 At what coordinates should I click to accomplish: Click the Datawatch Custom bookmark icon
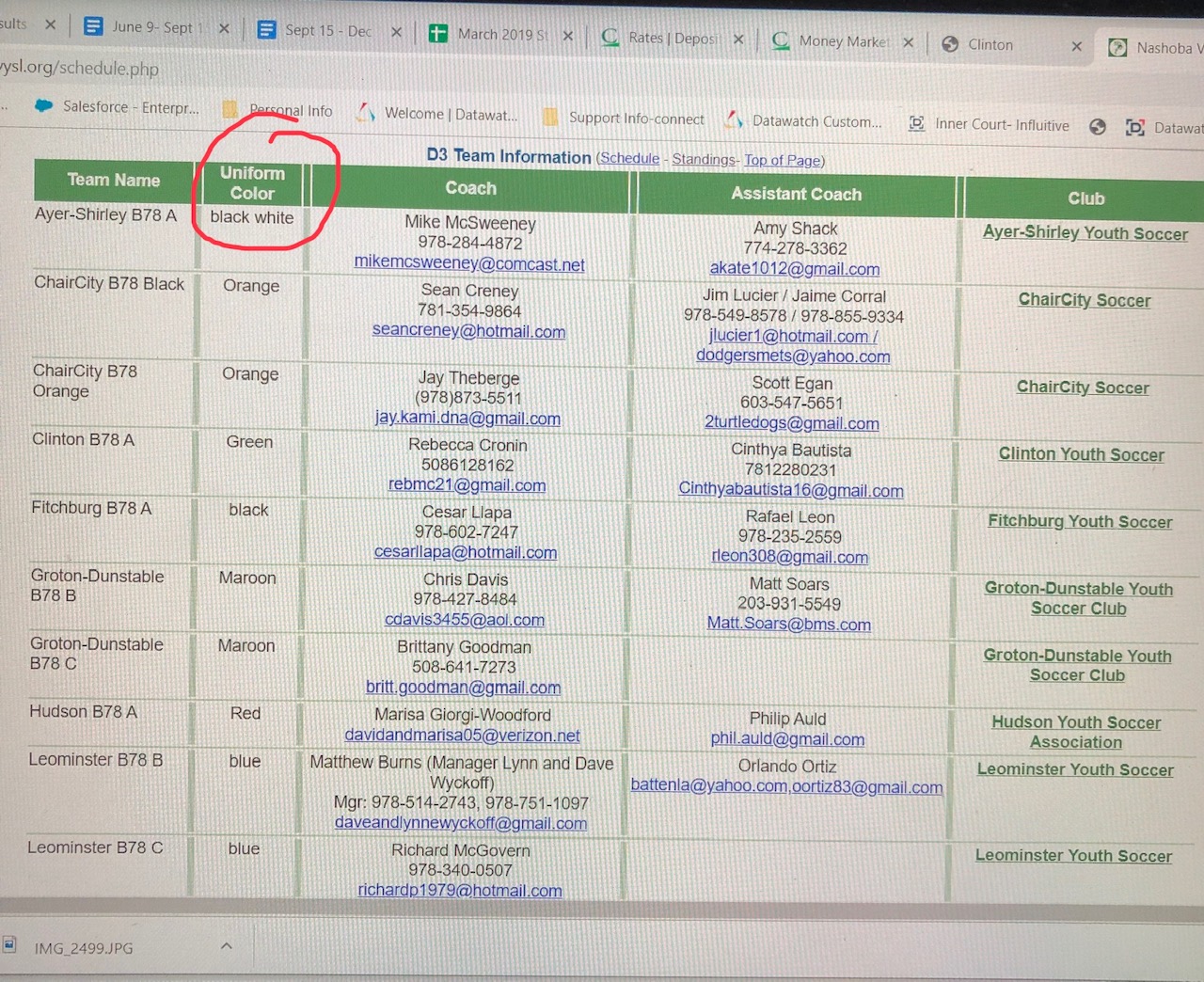click(735, 120)
